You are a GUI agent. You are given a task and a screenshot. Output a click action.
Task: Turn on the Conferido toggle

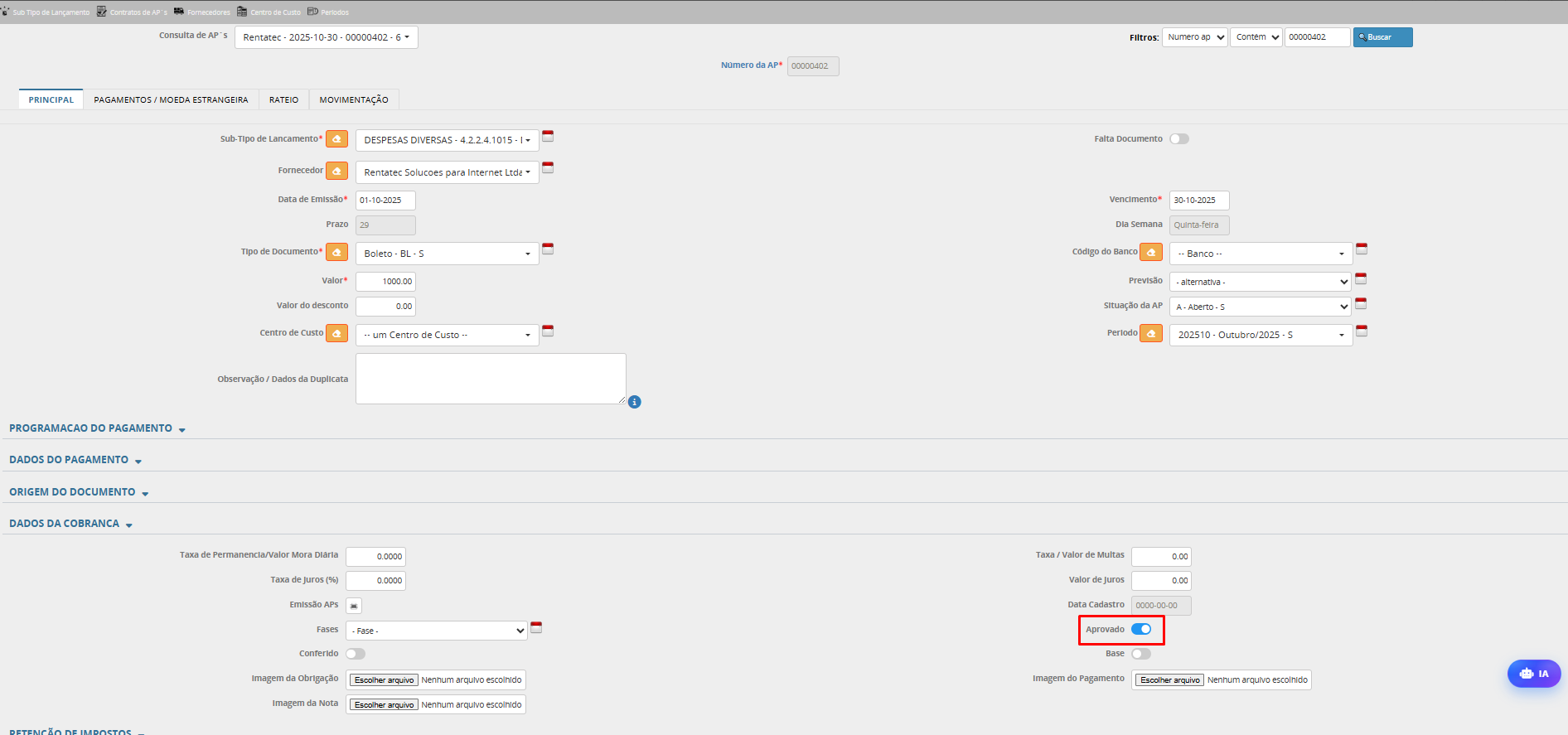click(355, 654)
